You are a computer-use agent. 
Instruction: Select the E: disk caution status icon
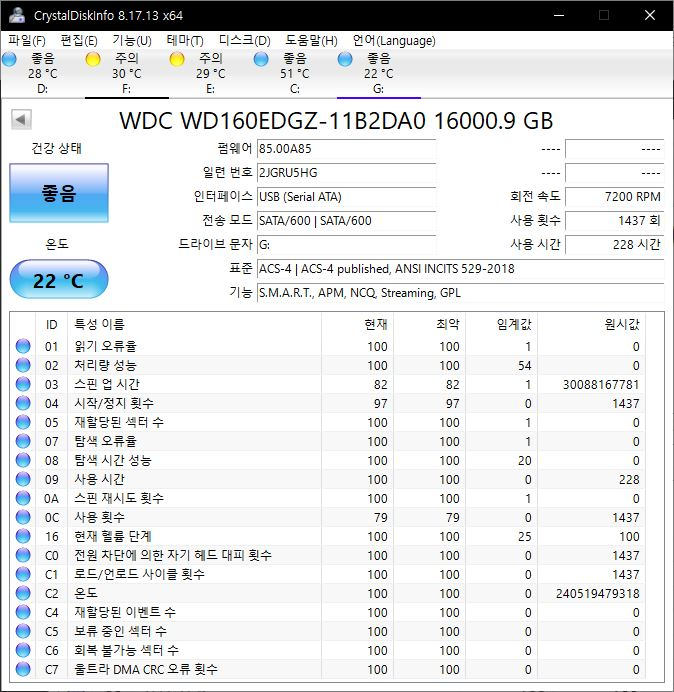177,59
